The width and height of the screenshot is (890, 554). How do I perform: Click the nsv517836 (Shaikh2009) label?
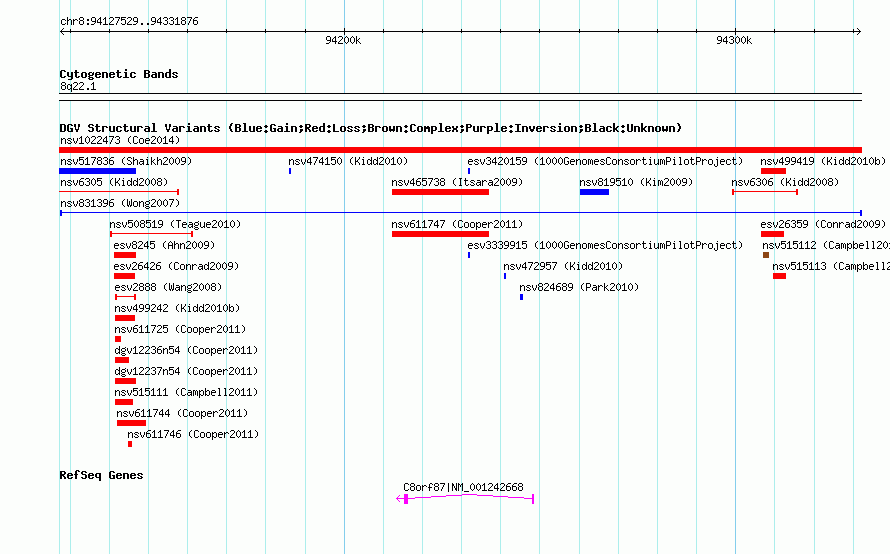[126, 161]
